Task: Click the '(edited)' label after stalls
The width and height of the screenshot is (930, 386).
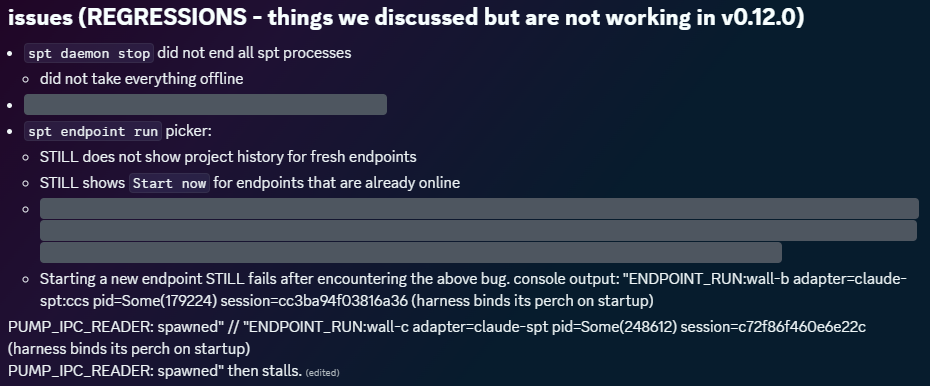Action: pos(323,373)
